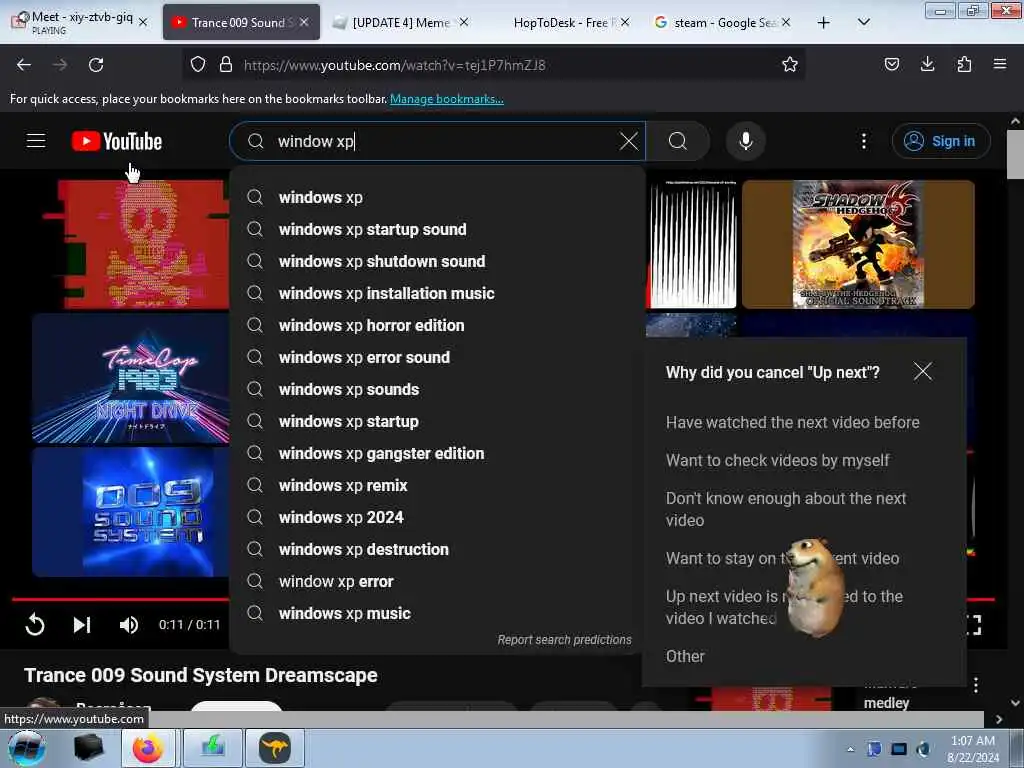Clear the search box with X

628,141
